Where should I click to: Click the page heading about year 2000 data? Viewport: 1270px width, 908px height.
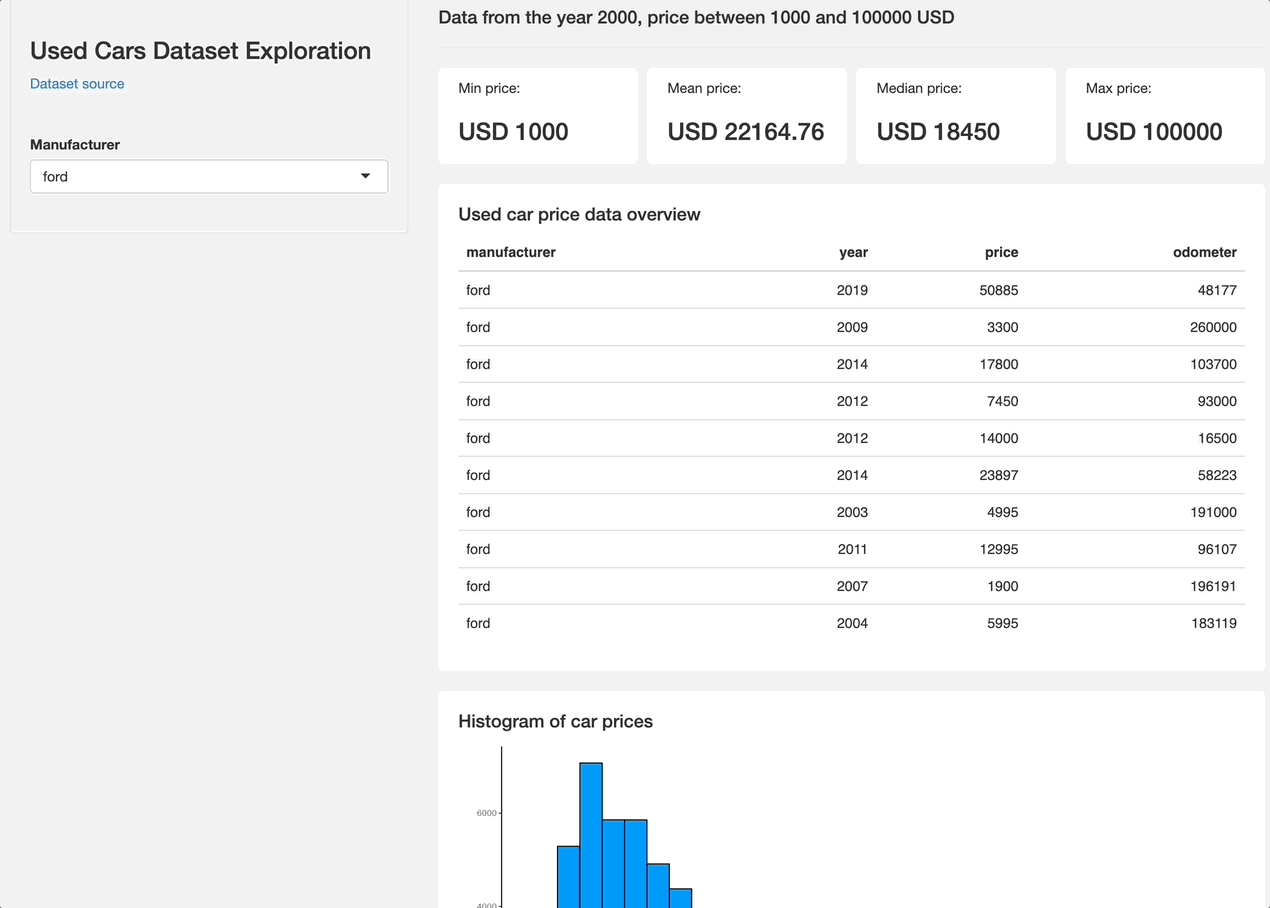696,17
